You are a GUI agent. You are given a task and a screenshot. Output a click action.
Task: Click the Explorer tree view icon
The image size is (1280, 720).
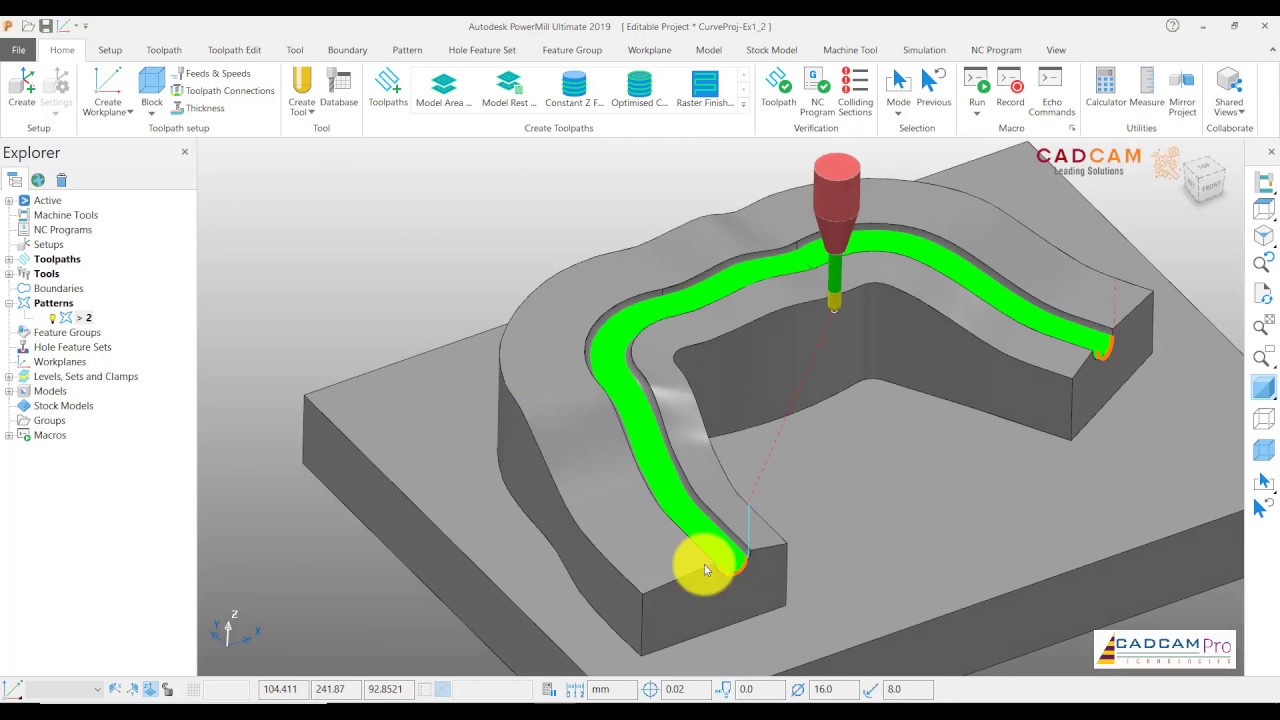[x=14, y=180]
